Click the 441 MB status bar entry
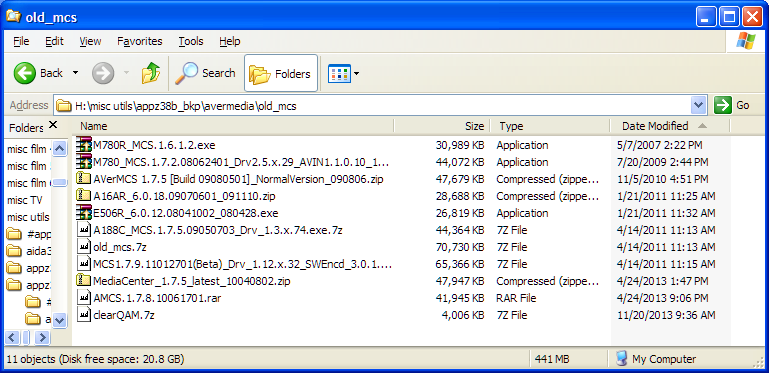This screenshot has width=769, height=373. click(x=552, y=359)
